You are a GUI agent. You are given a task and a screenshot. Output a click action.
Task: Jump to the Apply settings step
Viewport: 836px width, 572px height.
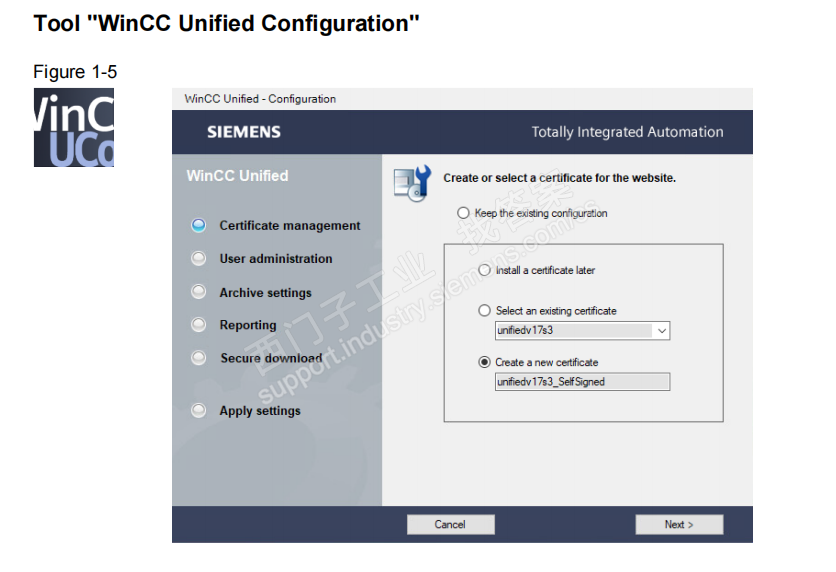(x=259, y=411)
